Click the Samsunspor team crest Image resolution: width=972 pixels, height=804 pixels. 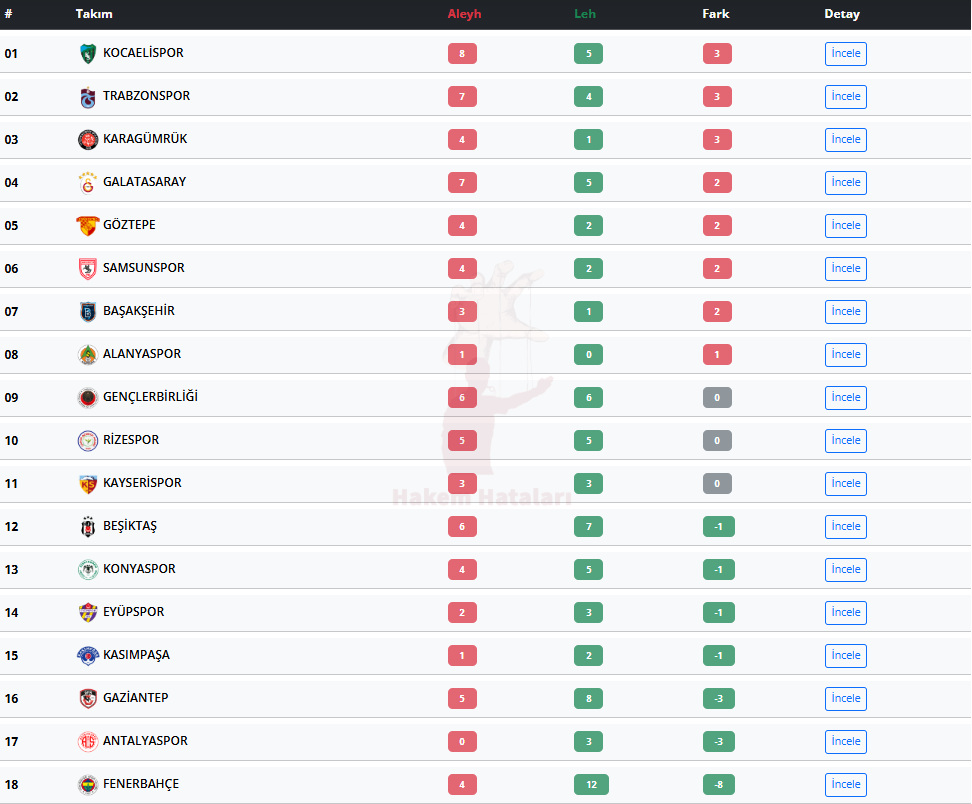[88, 268]
